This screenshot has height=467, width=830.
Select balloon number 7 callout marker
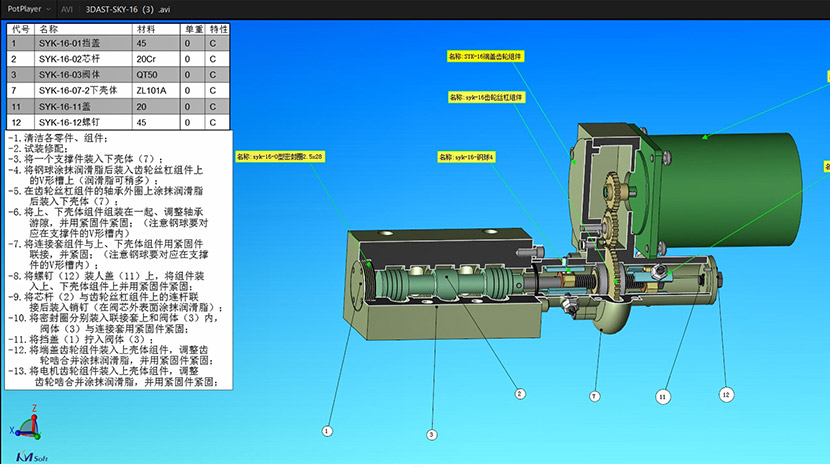(x=594, y=396)
